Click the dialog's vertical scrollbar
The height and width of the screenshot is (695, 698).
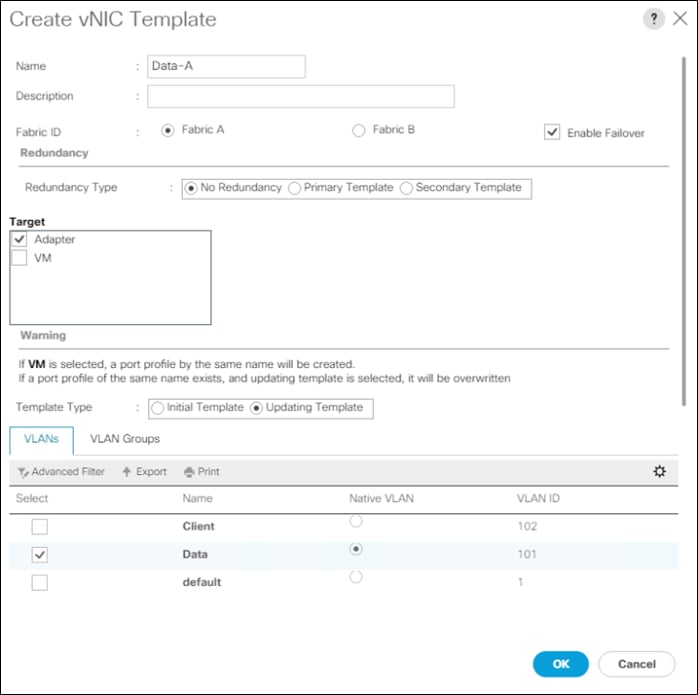point(684,232)
